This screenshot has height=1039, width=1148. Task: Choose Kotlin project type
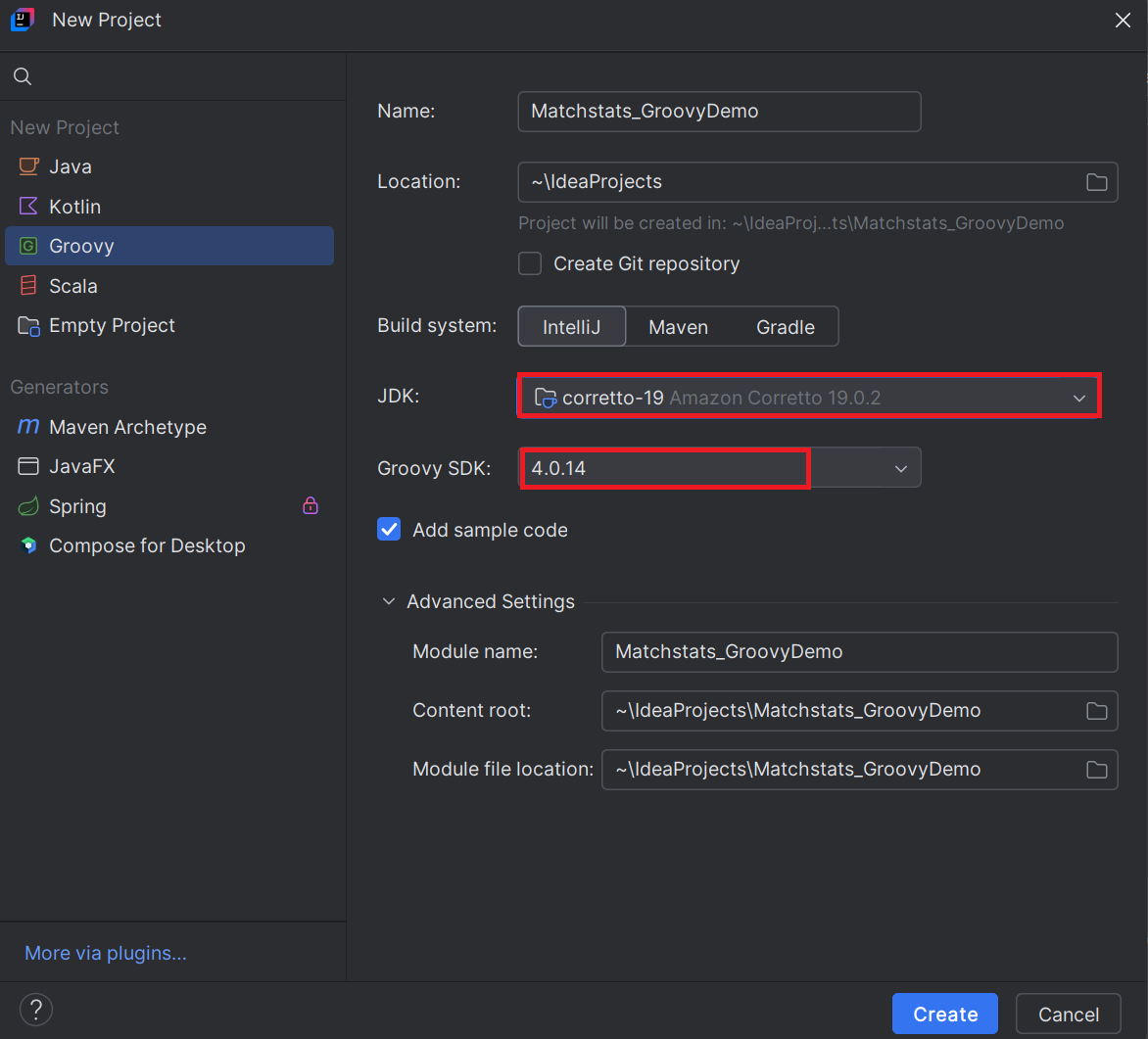coord(169,207)
